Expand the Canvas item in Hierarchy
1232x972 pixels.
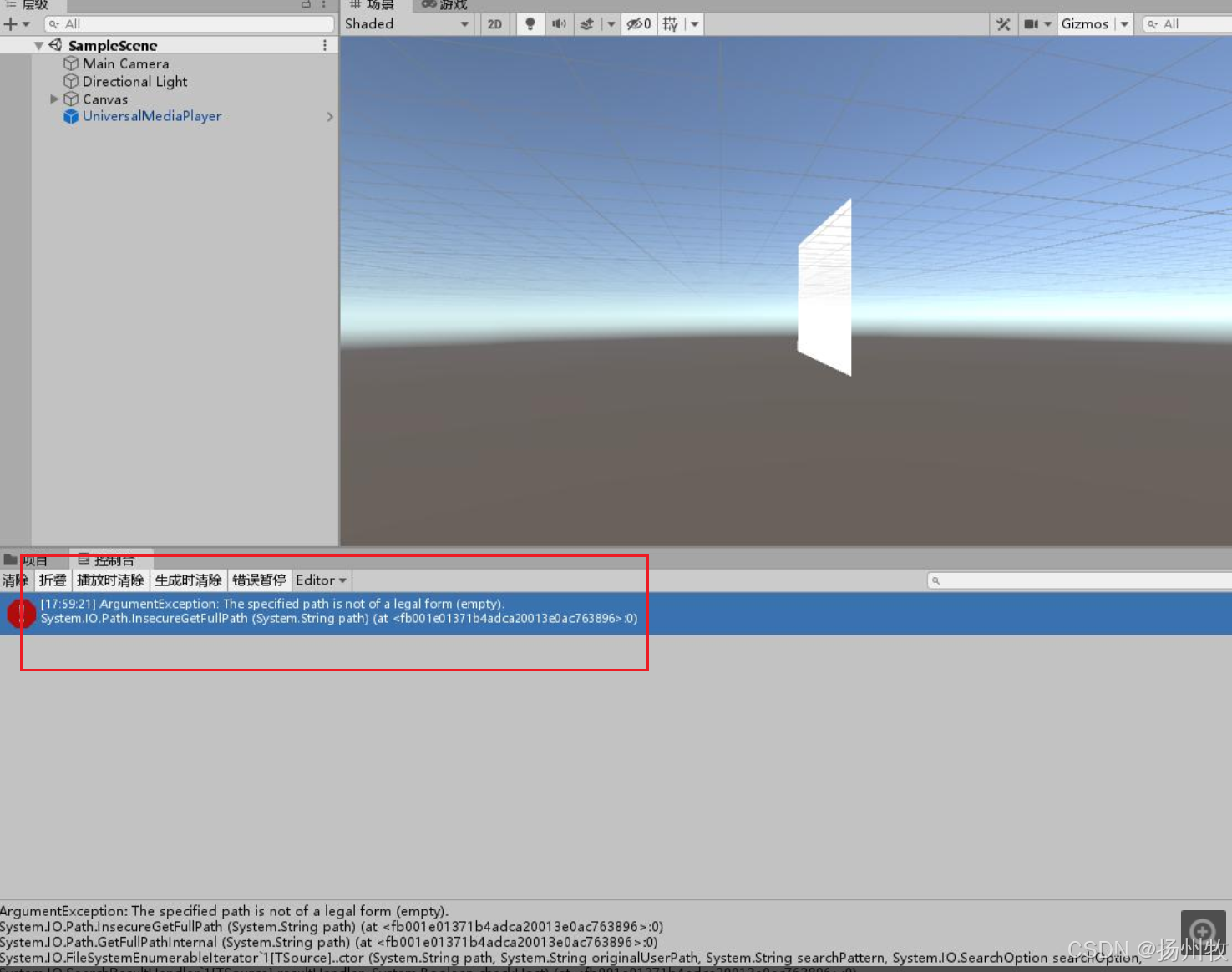[53, 99]
